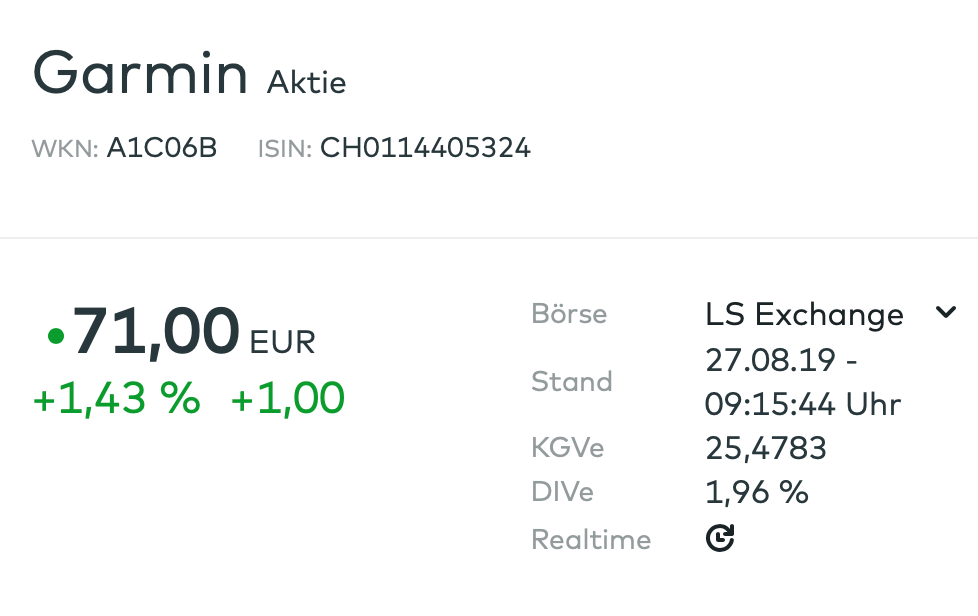978x616 pixels.
Task: Click the Realtime label
Action: [591, 540]
